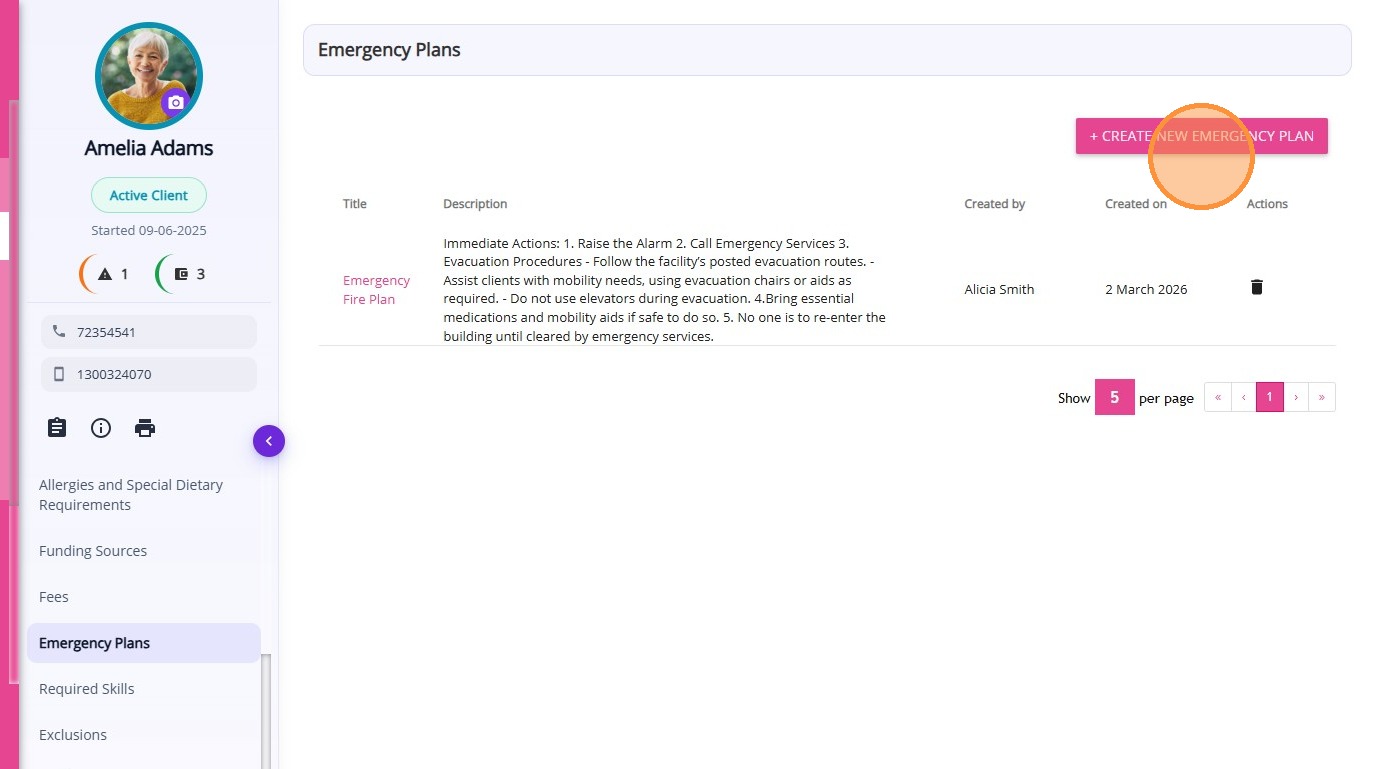Click the camera icon on profile photo

176,102
